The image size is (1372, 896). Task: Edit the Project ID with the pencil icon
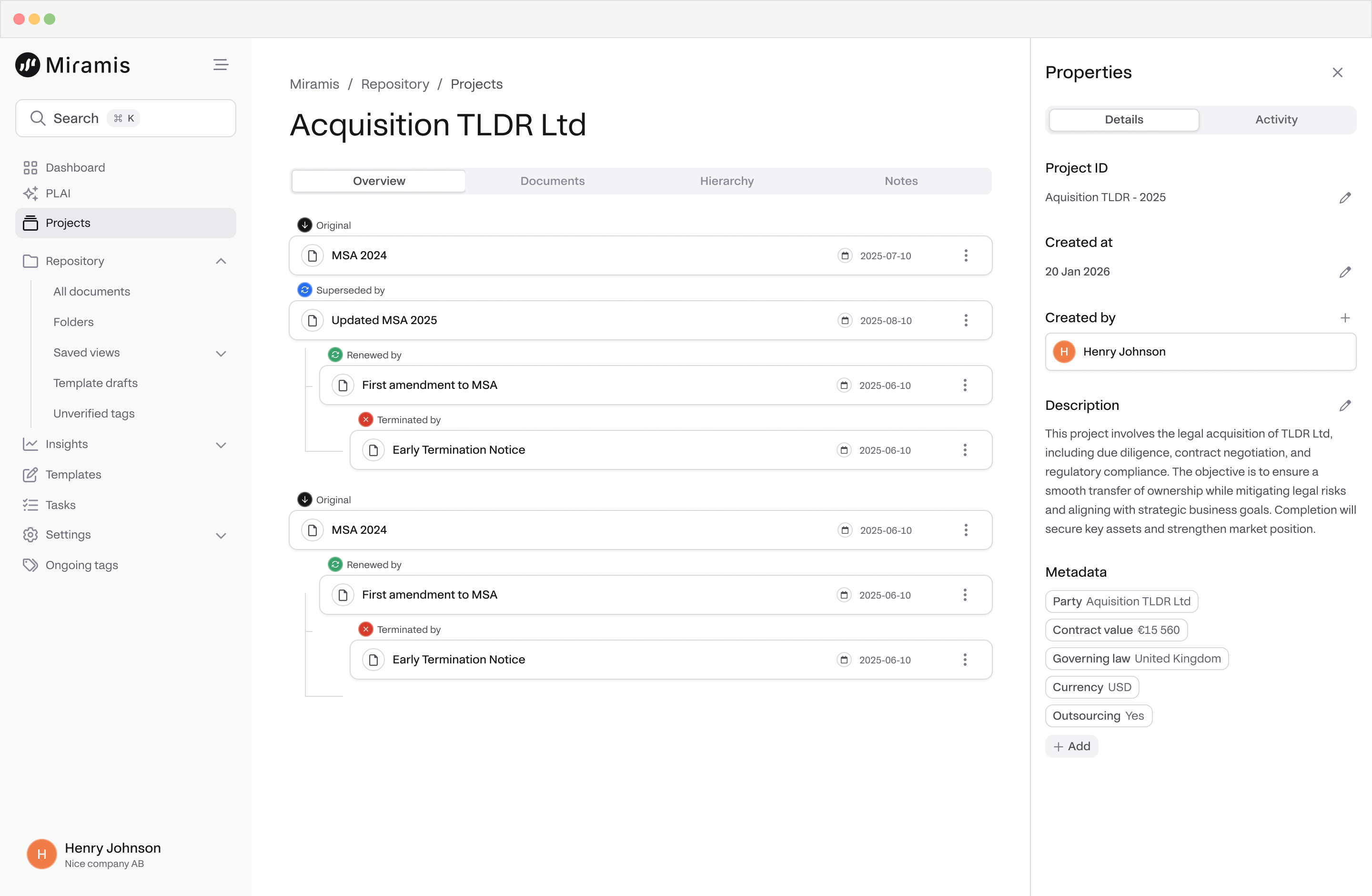pyautogui.click(x=1344, y=198)
